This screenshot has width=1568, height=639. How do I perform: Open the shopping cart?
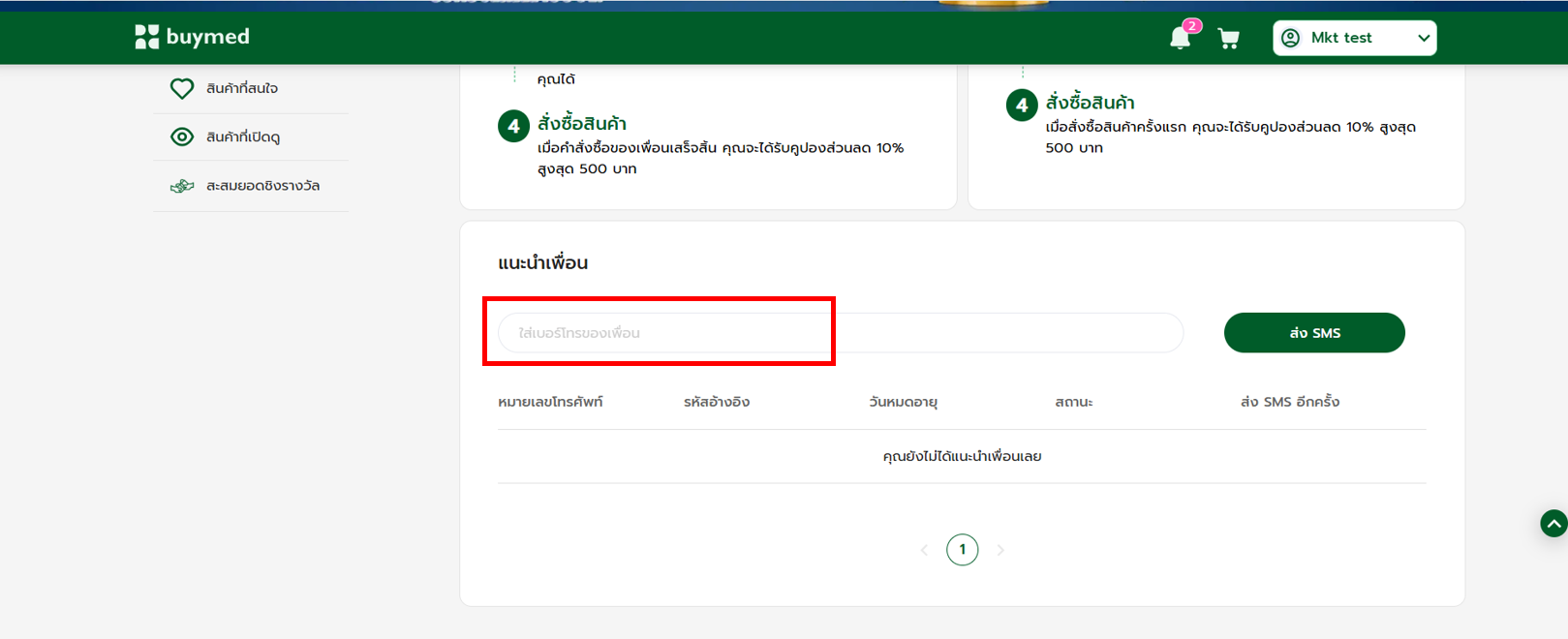[x=1228, y=39]
